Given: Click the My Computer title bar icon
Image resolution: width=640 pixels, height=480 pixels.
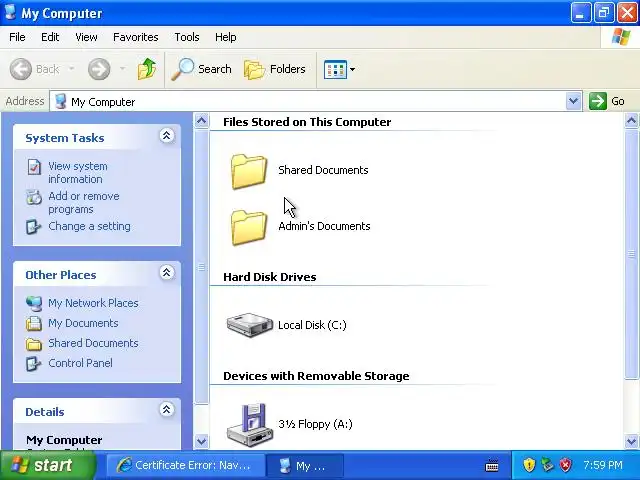Looking at the screenshot, I should (x=10, y=12).
